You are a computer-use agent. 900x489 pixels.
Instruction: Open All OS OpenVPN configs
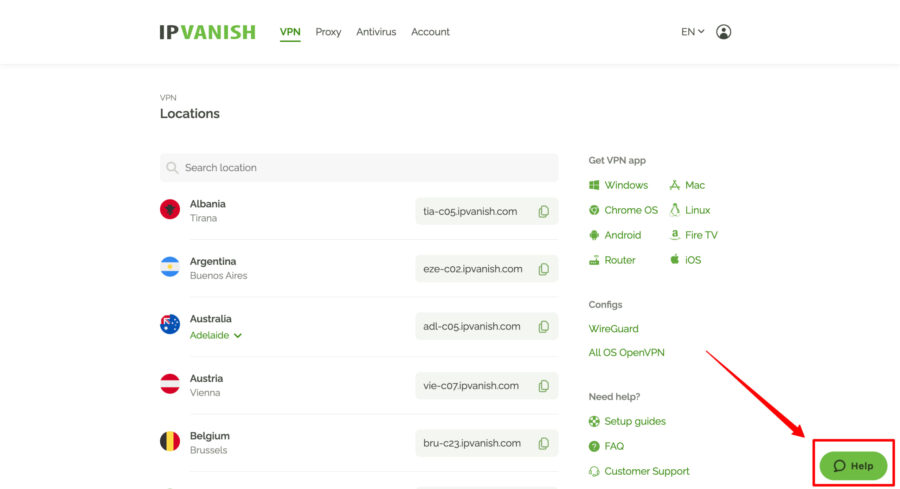coord(627,353)
